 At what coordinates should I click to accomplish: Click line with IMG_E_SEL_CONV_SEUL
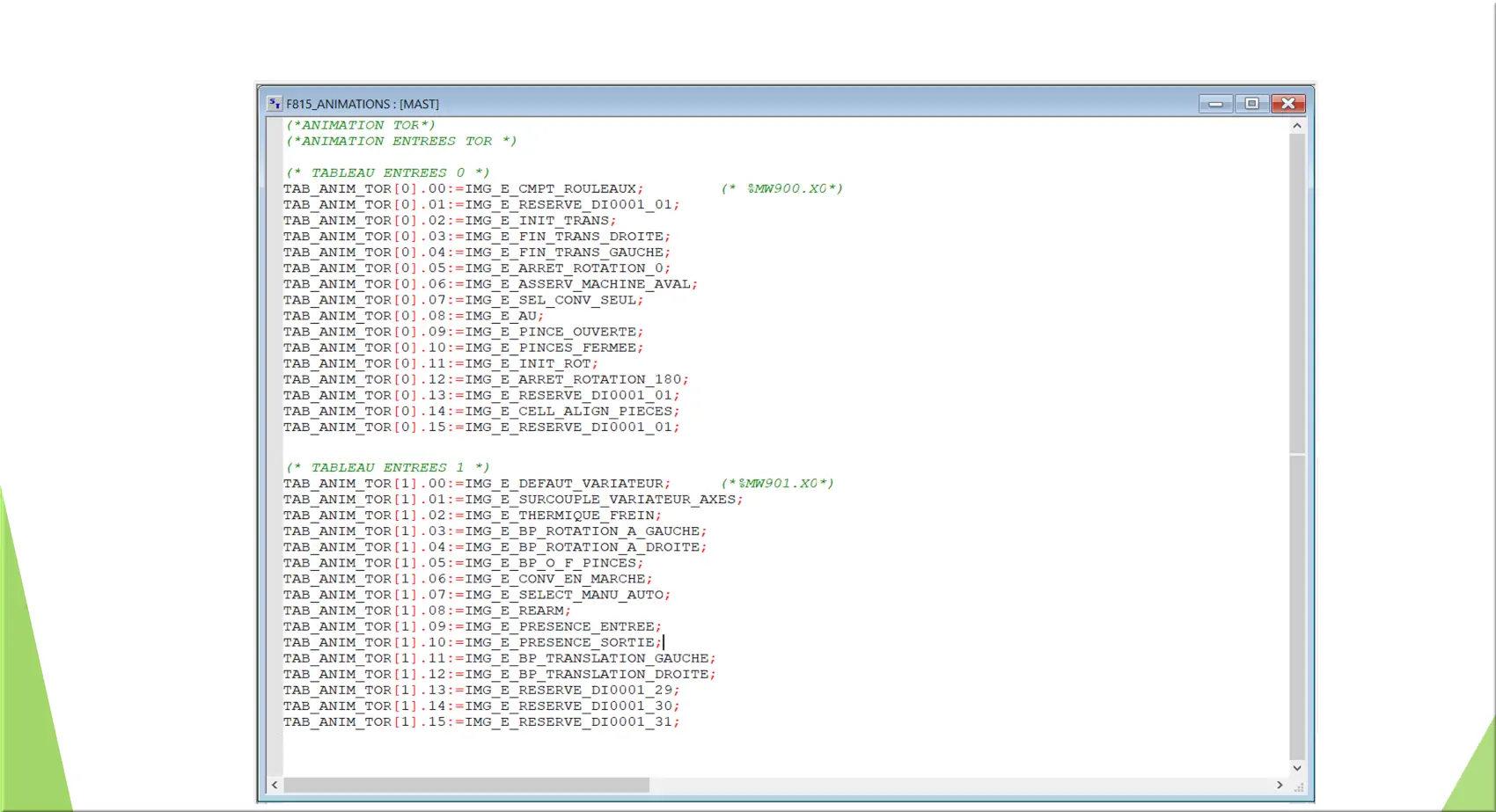pyautogui.click(x=463, y=300)
